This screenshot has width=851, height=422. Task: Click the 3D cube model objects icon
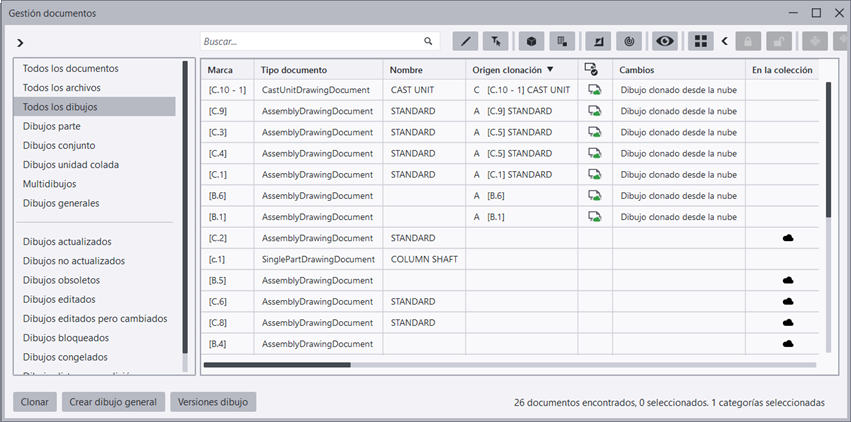533,42
